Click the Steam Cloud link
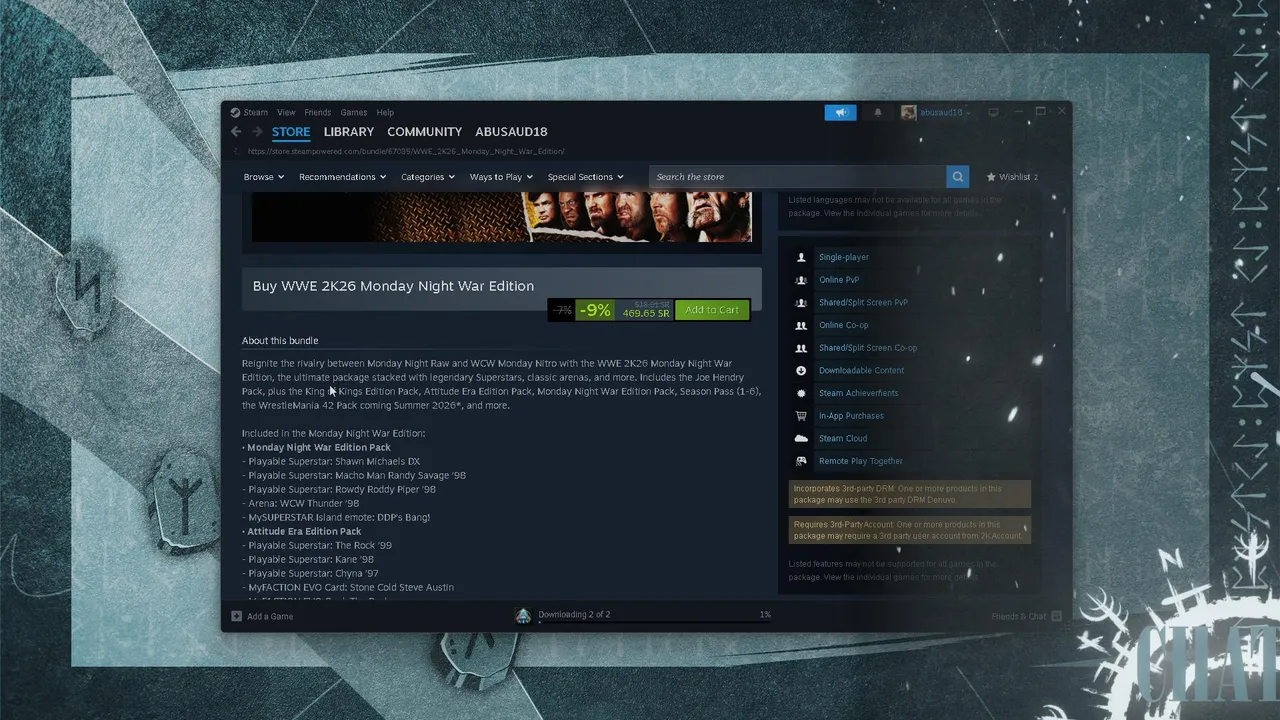The image size is (1280, 720). 843,438
